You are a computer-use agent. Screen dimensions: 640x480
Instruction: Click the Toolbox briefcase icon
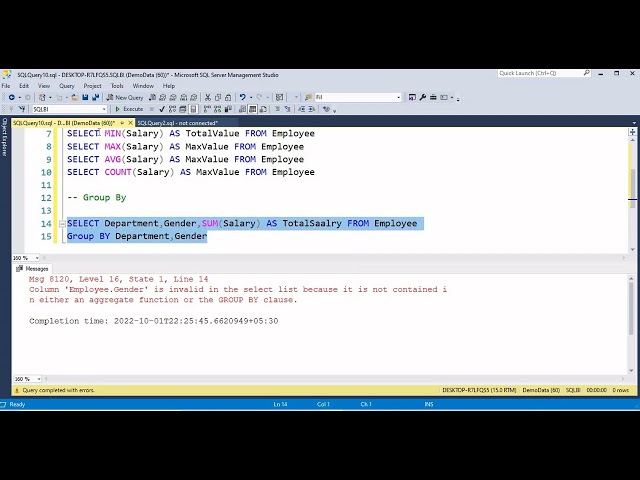(433, 98)
